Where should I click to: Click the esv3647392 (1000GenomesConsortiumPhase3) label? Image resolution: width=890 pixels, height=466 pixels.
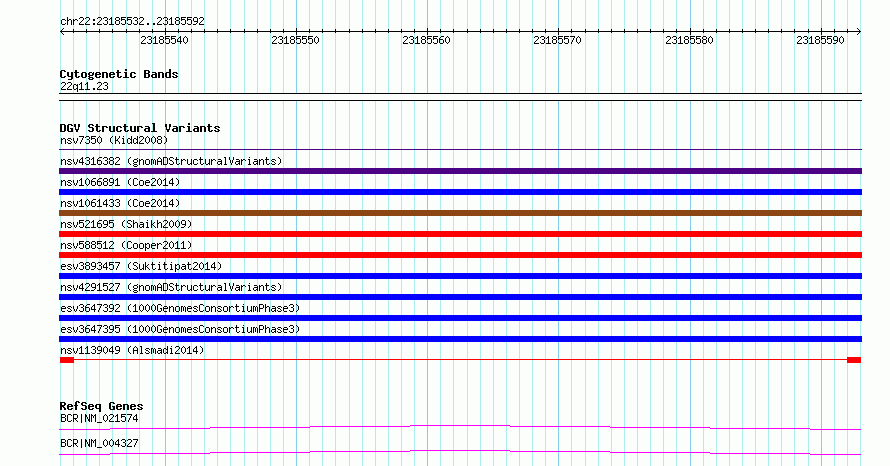pos(180,308)
